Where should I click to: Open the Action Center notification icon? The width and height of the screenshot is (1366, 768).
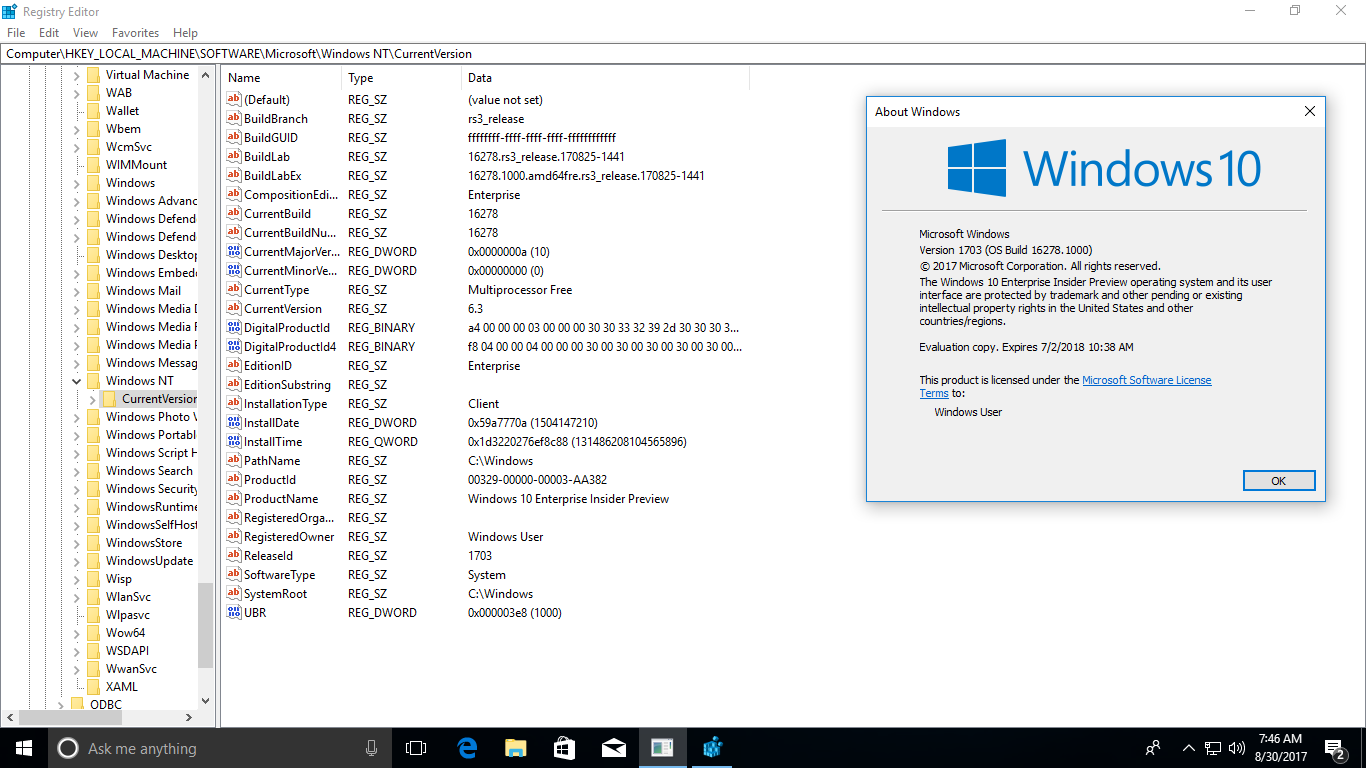tap(1335, 748)
